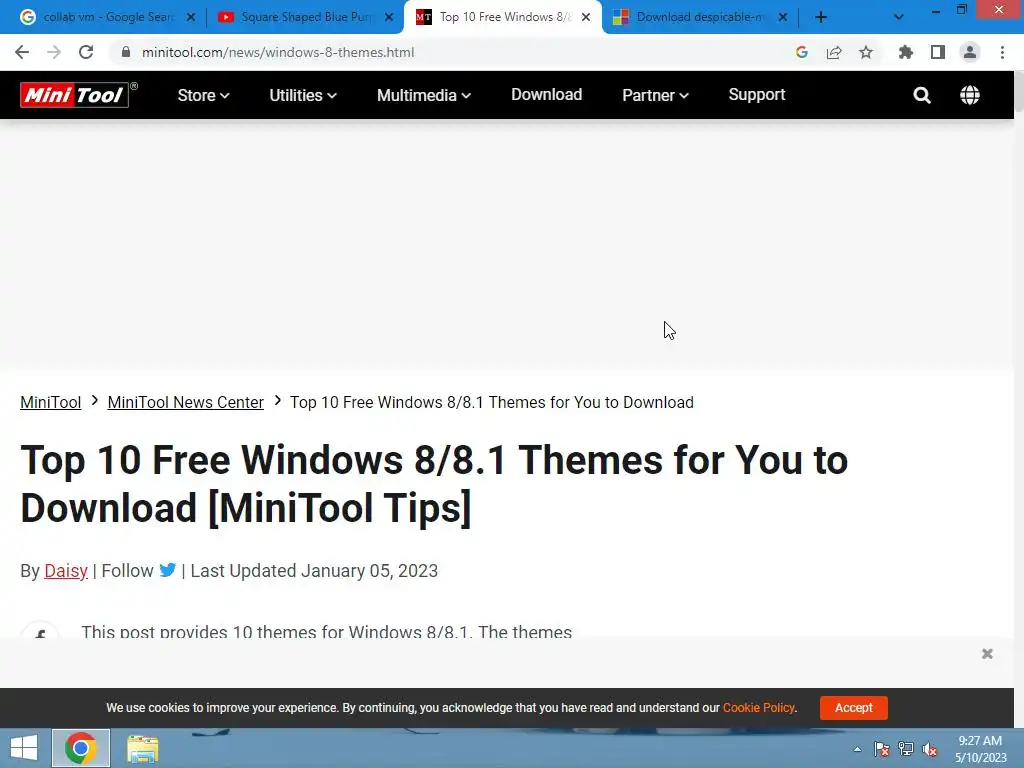
Task: Expand the Partner menu
Action: pos(655,95)
